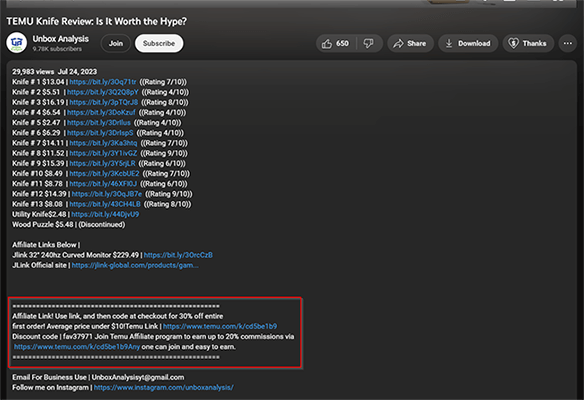Click the Knife #8 Rating 9/10 text
The width and height of the screenshot is (584, 400).
point(164,153)
